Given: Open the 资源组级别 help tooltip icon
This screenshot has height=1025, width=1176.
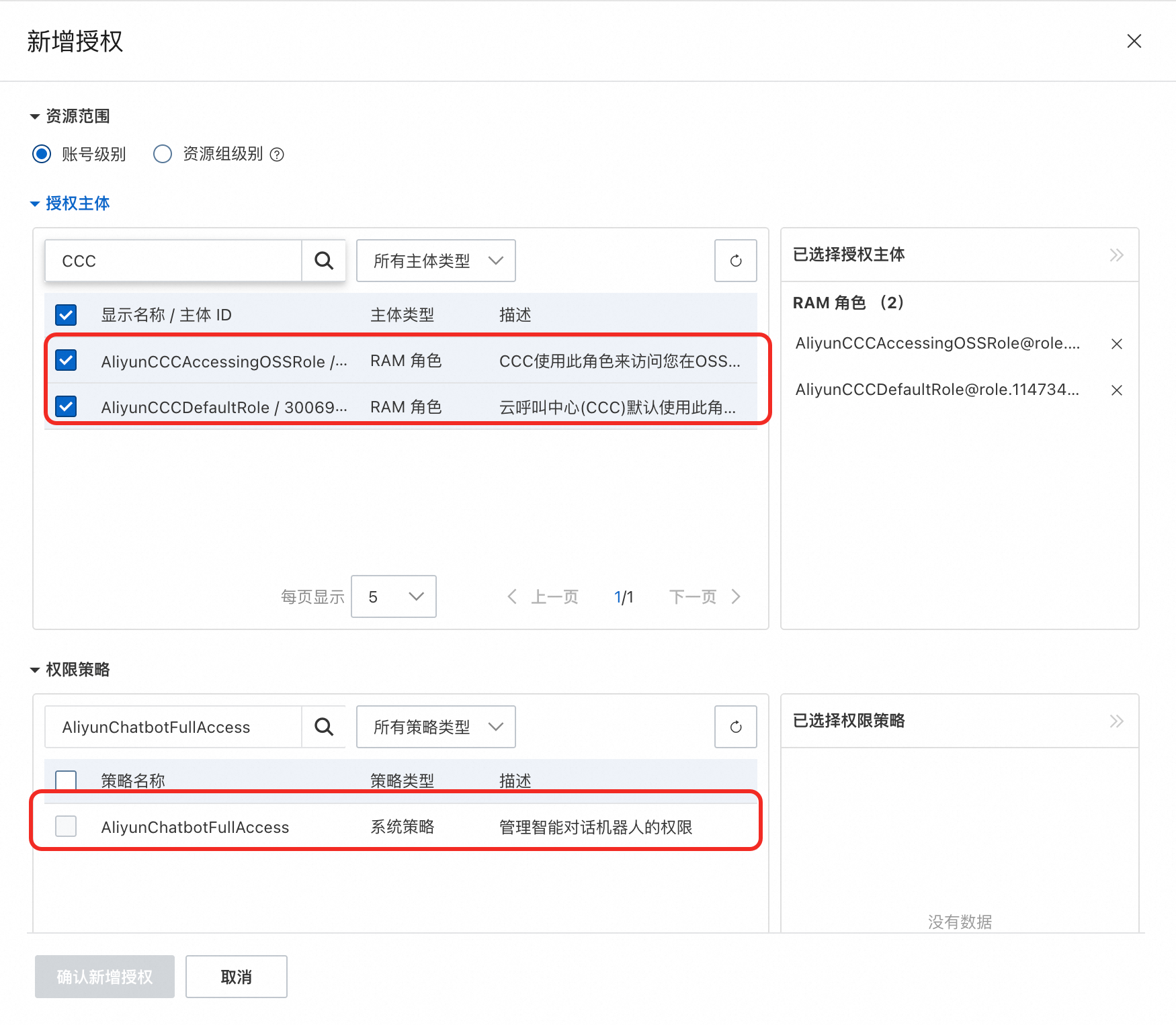Looking at the screenshot, I should coord(277,154).
